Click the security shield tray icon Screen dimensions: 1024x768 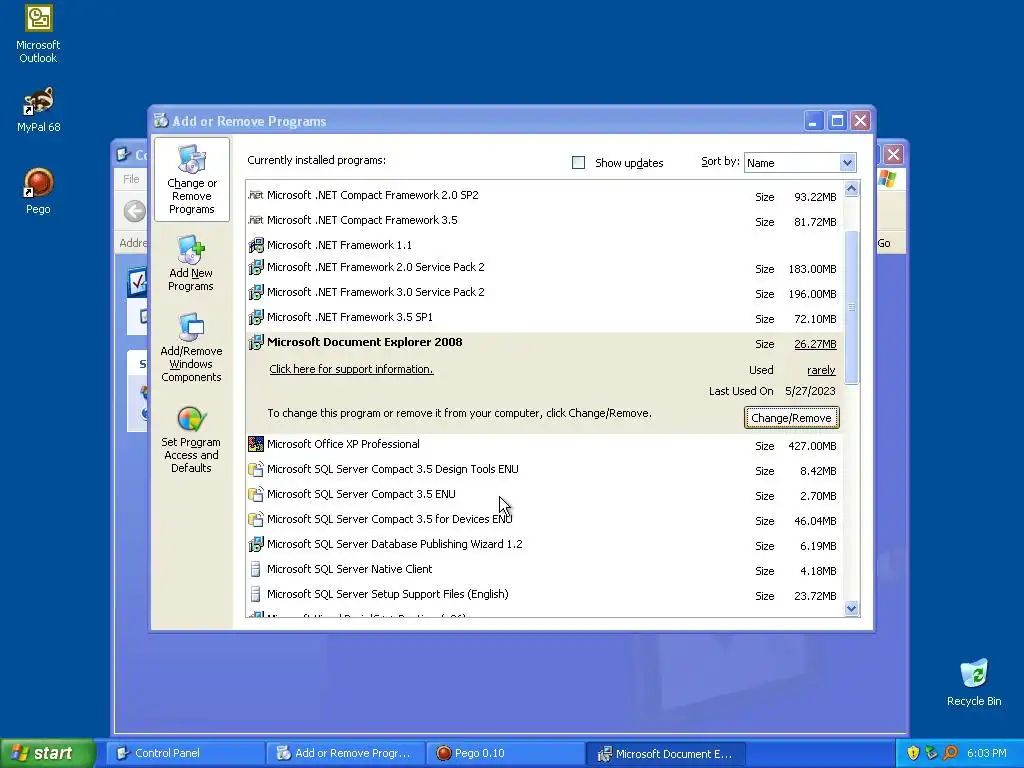pyautogui.click(x=913, y=753)
